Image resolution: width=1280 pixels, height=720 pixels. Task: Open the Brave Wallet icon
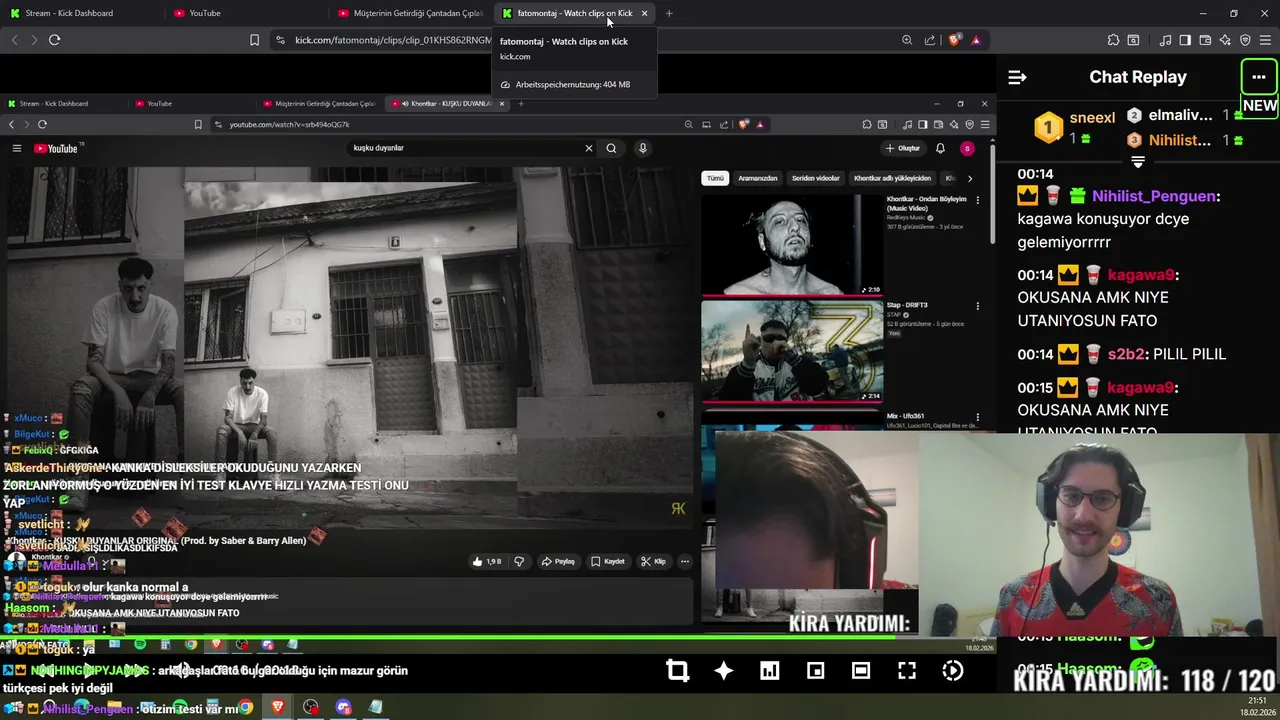(x=1205, y=40)
